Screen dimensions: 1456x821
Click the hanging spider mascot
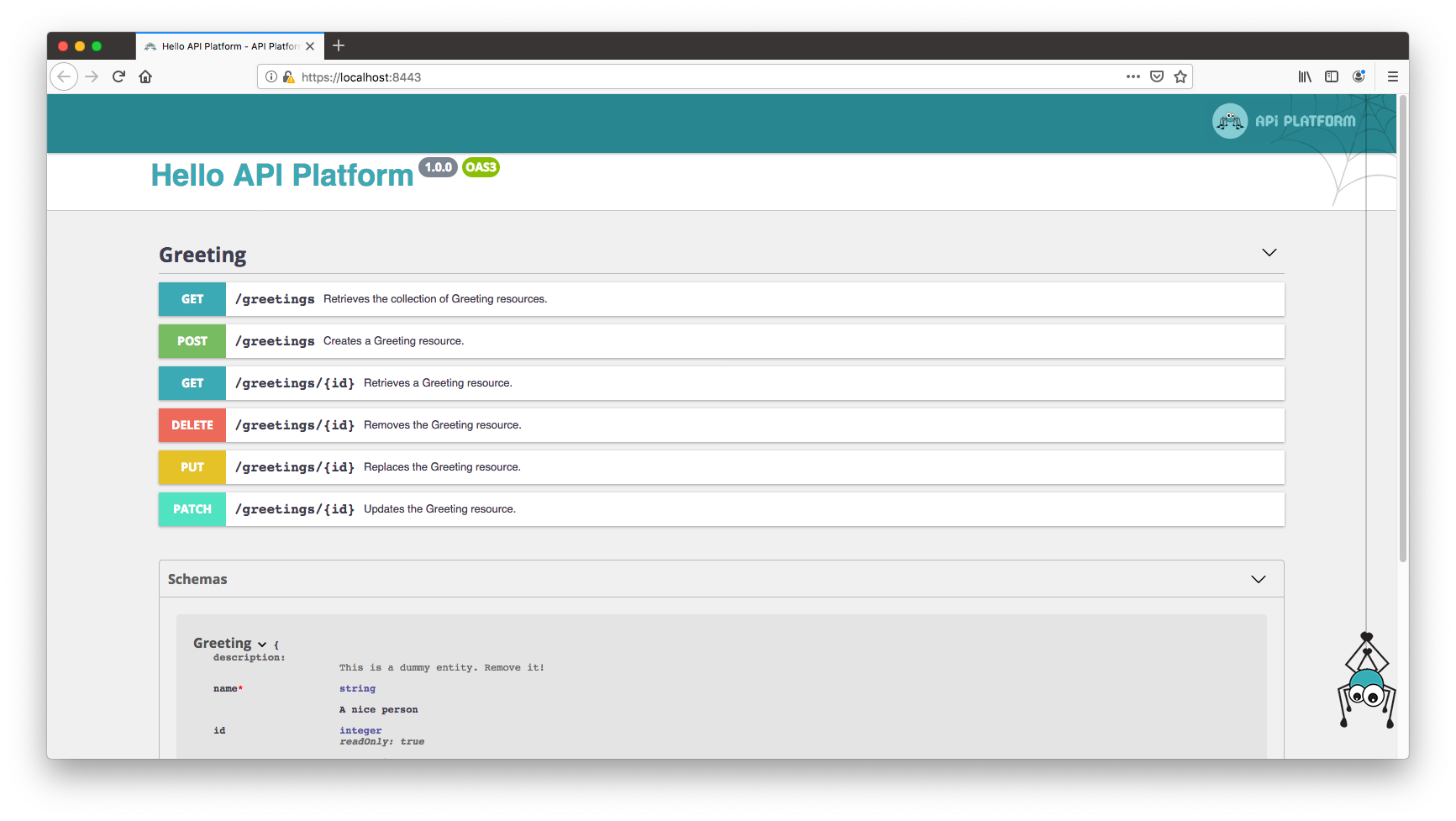pyautogui.click(x=1367, y=681)
